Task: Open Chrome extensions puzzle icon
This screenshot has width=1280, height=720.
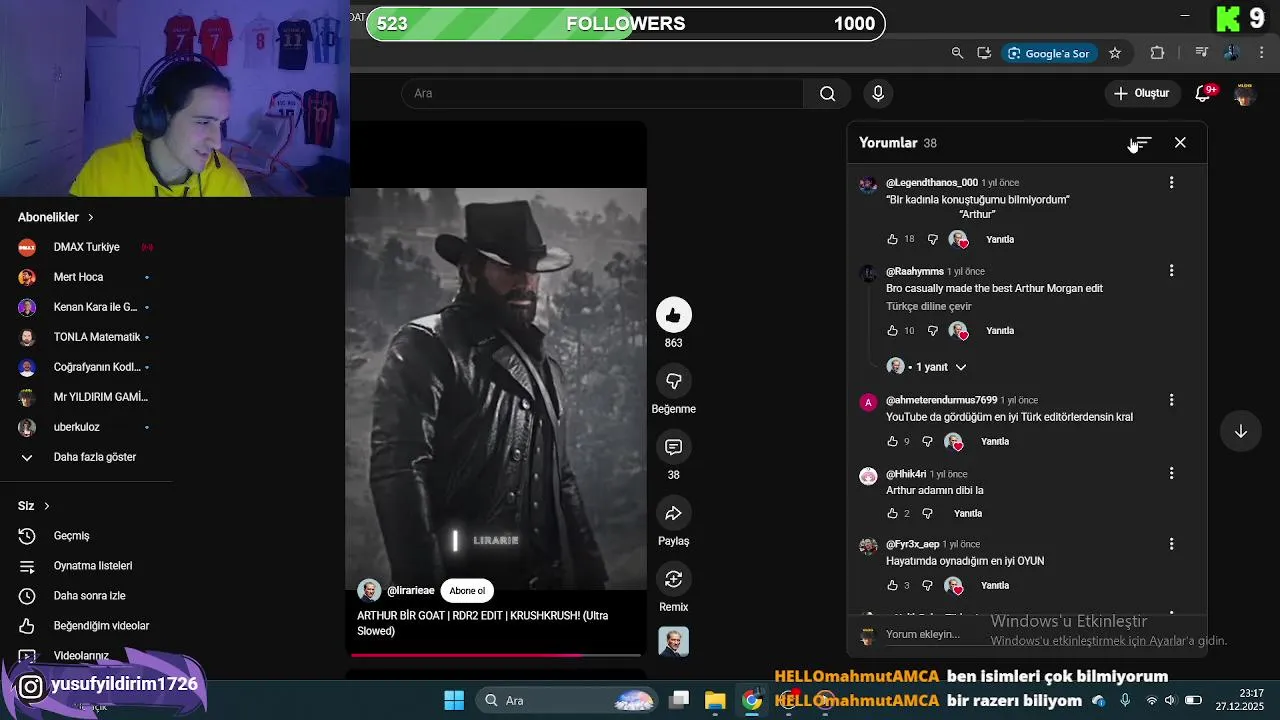Action: 1158,53
